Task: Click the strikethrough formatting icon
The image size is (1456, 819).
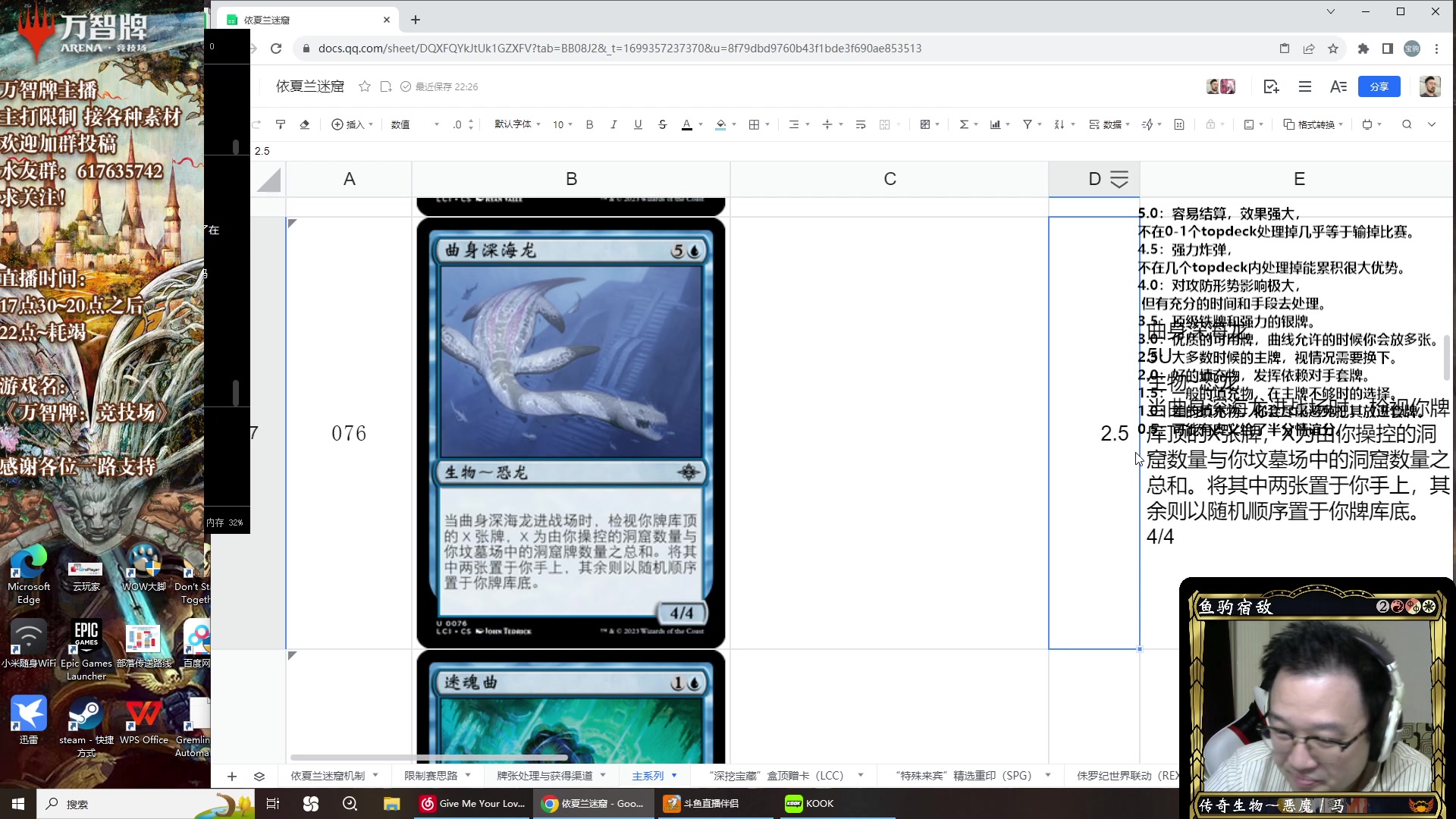Action: (x=661, y=124)
